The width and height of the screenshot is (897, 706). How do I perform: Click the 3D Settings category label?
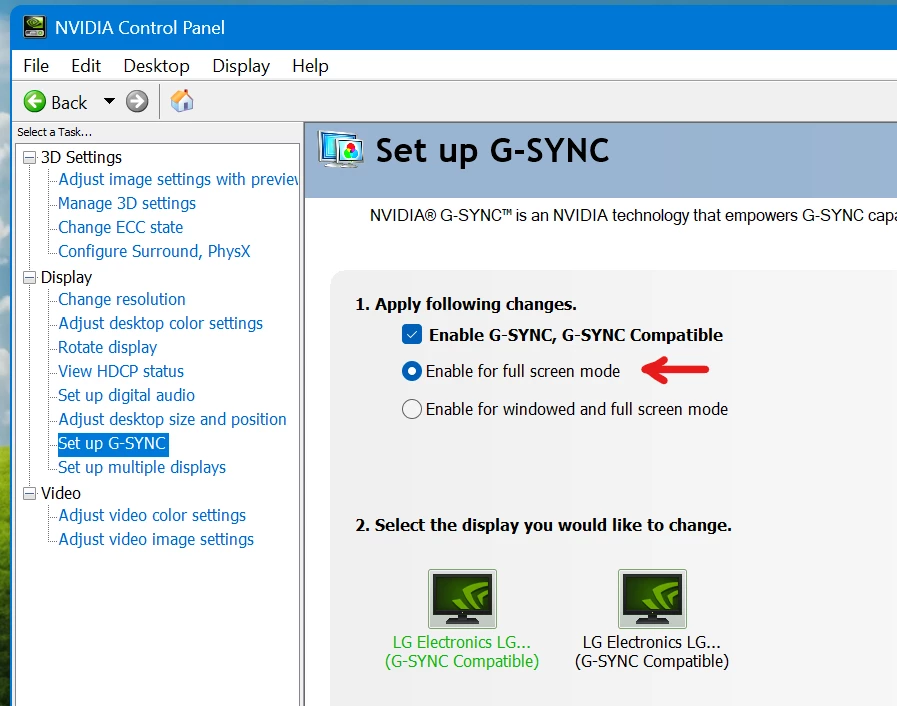coord(81,157)
